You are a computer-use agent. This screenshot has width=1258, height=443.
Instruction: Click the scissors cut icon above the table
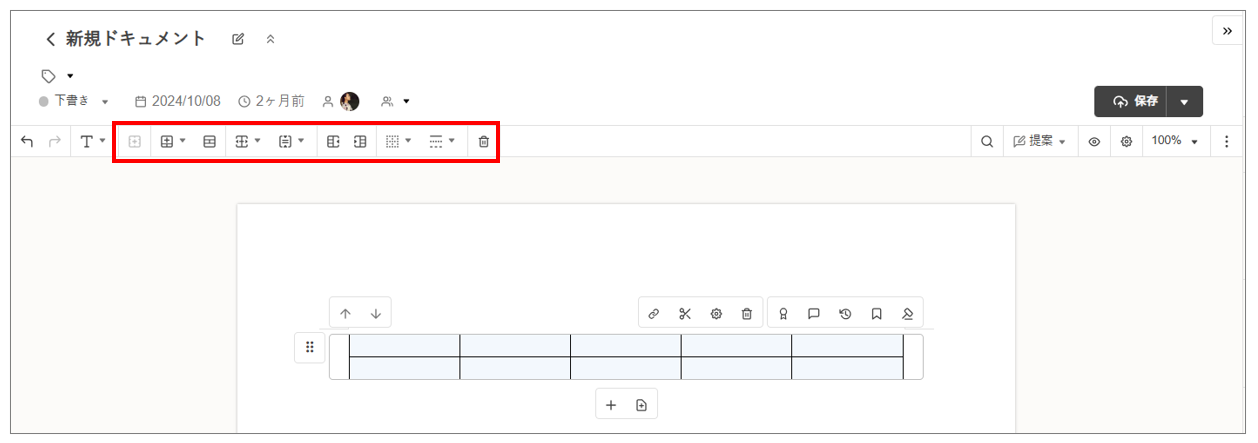(x=685, y=313)
